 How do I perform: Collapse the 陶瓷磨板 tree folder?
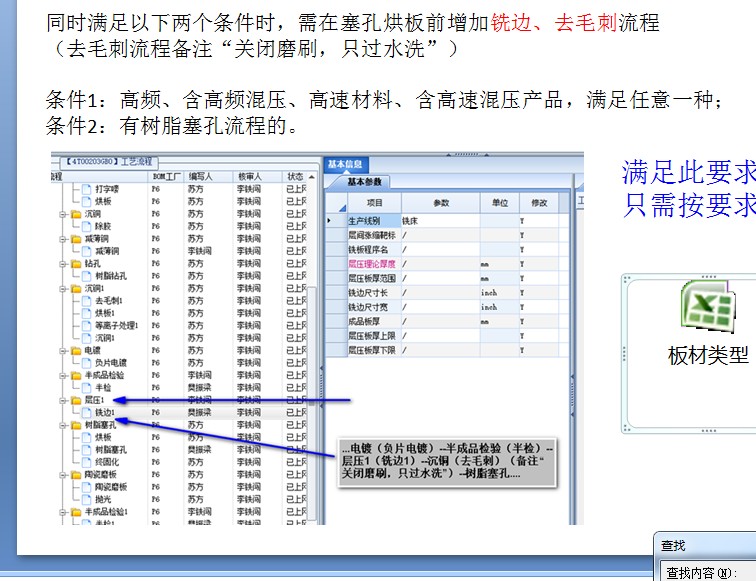63,475
